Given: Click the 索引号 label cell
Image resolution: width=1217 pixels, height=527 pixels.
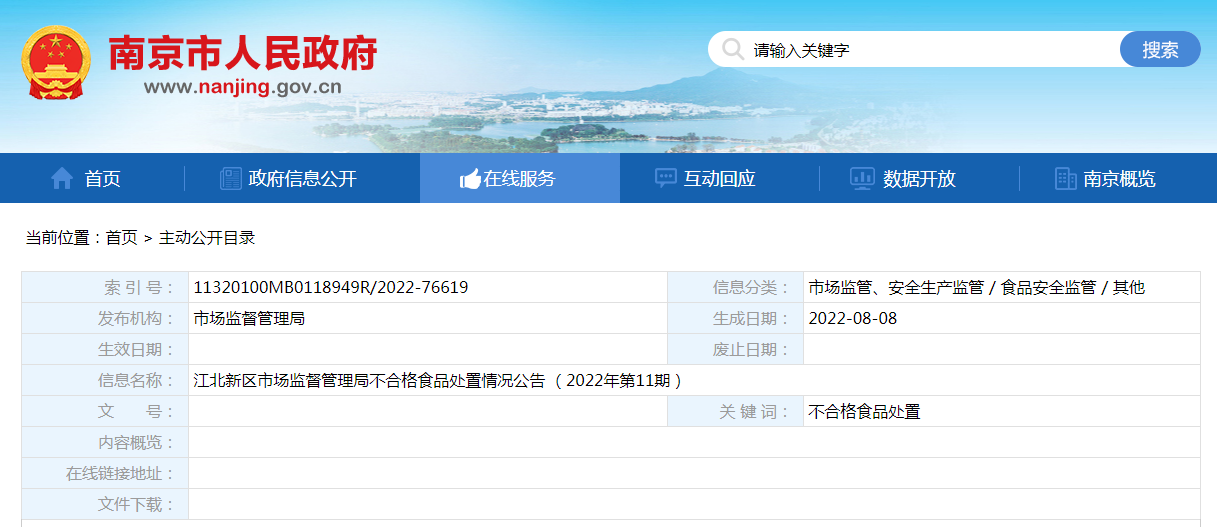Looking at the screenshot, I should pyautogui.click(x=105, y=288).
